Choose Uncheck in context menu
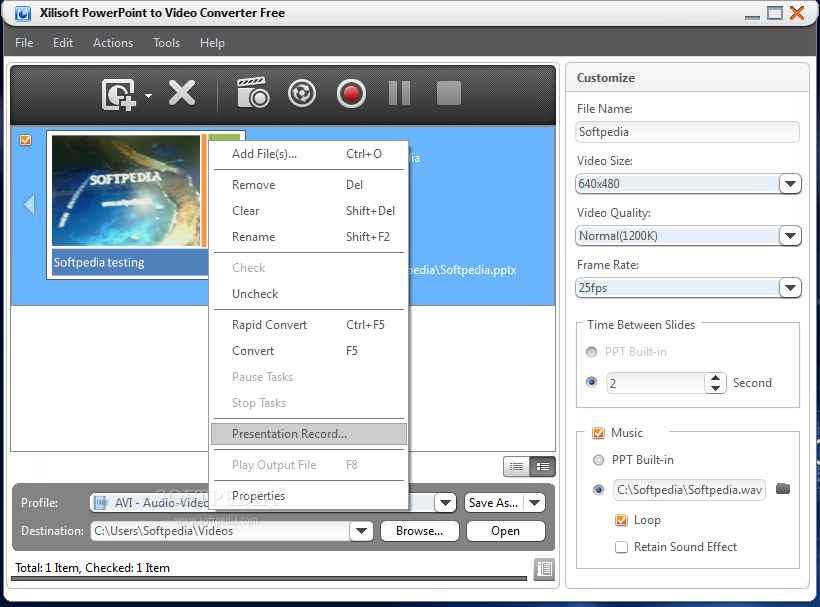 coord(309,294)
